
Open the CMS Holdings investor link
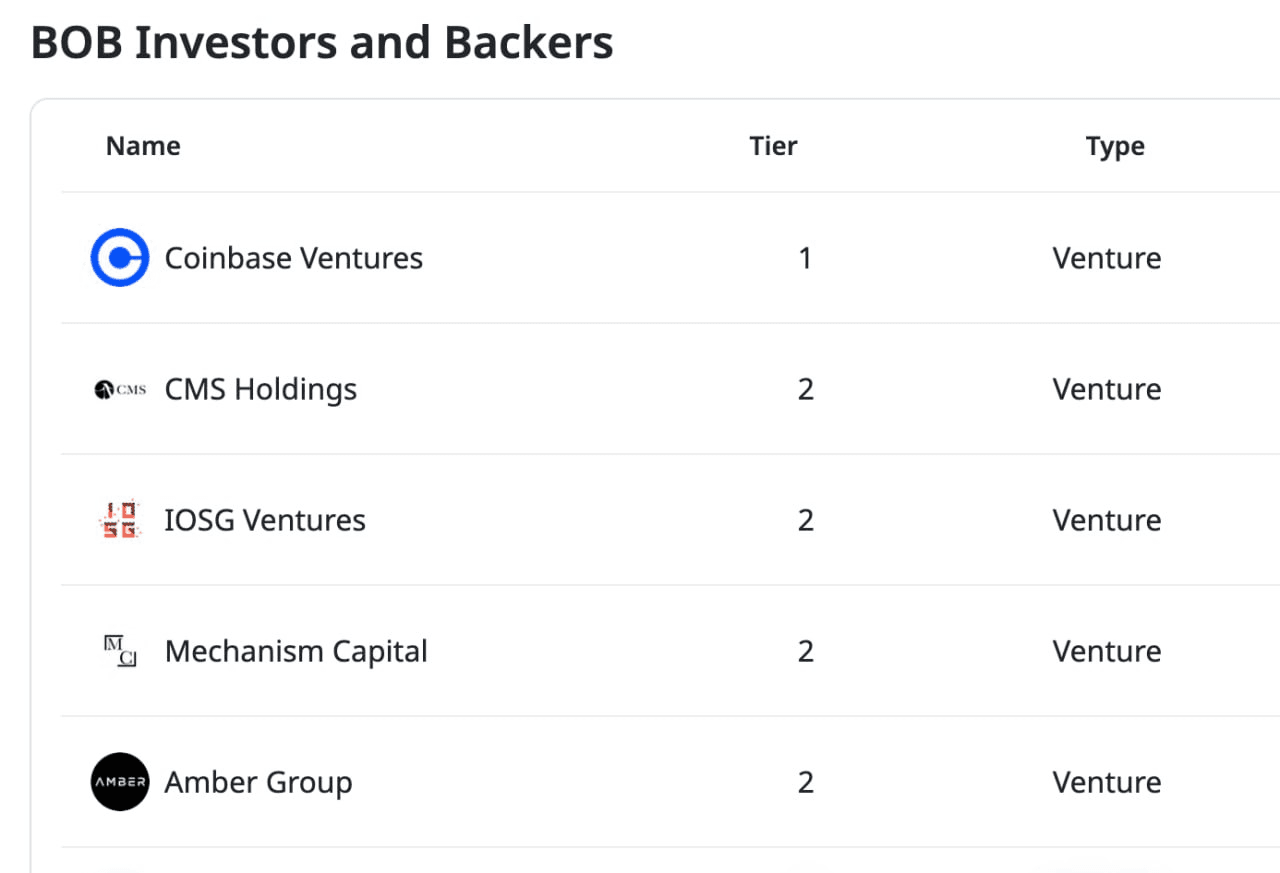pyautogui.click(x=260, y=389)
